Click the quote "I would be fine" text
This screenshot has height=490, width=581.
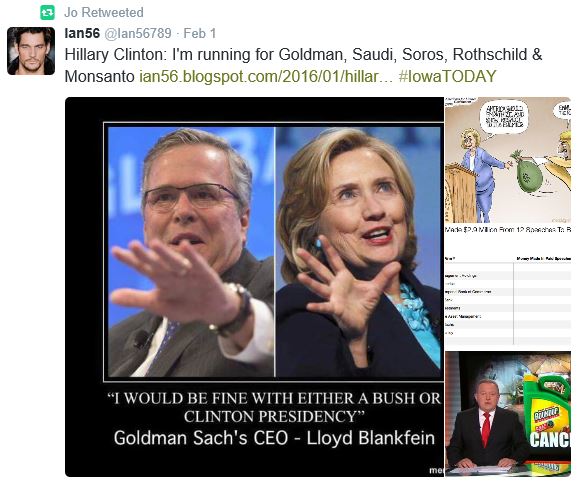tap(274, 407)
